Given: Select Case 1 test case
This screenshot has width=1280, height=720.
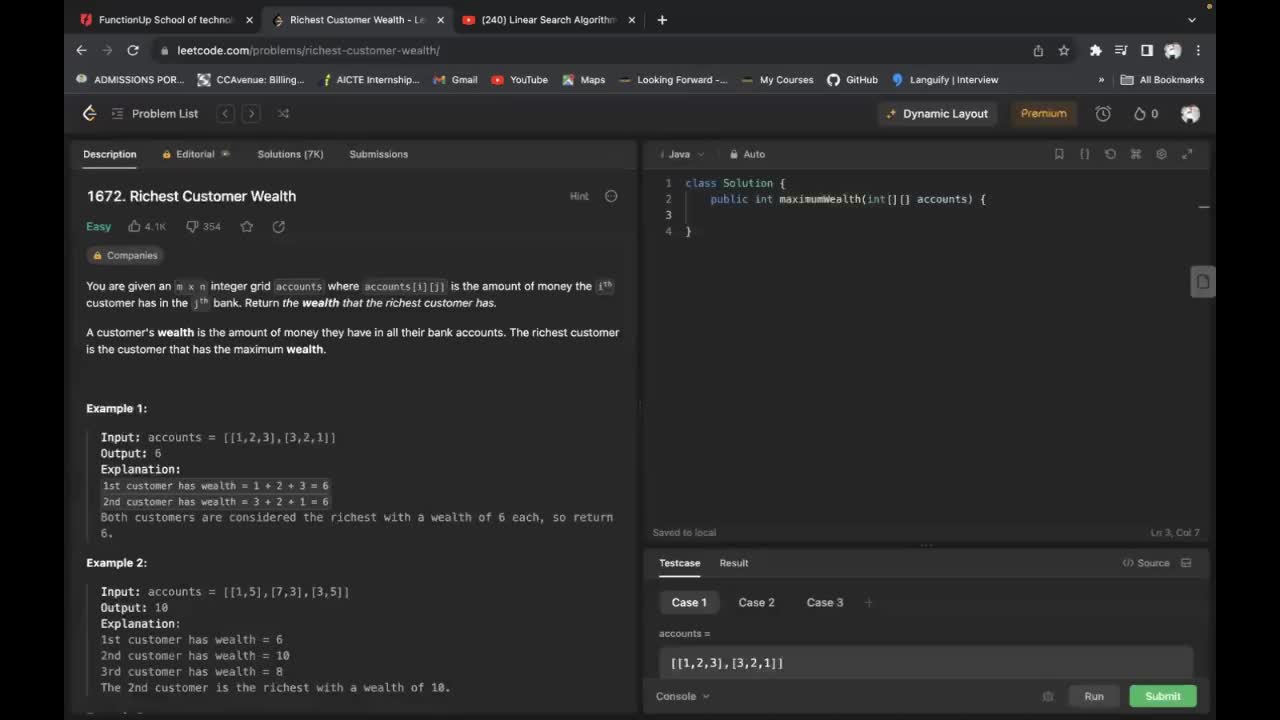Looking at the screenshot, I should (x=689, y=602).
